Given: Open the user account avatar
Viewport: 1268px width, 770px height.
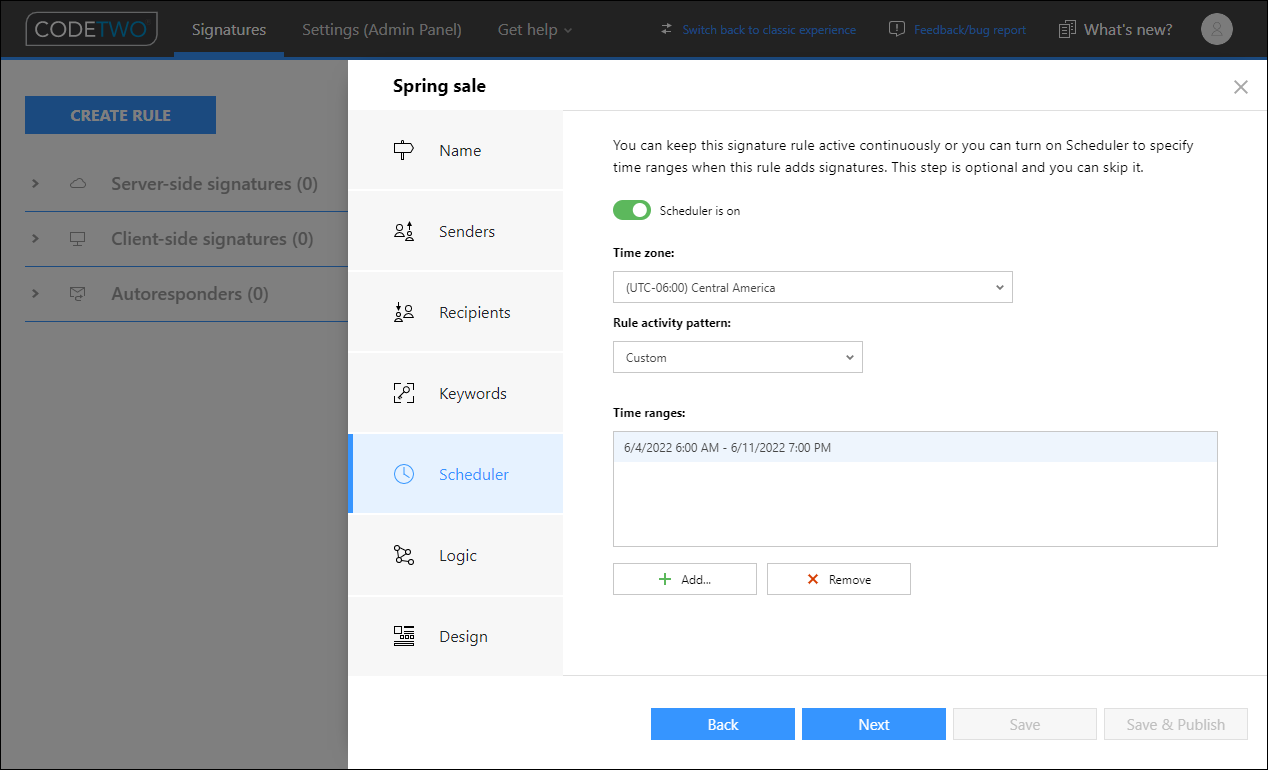Looking at the screenshot, I should tap(1217, 29).
